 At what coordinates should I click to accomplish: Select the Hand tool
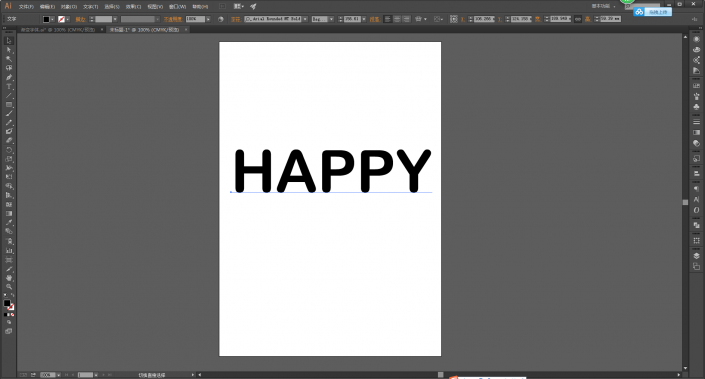tap(9, 278)
